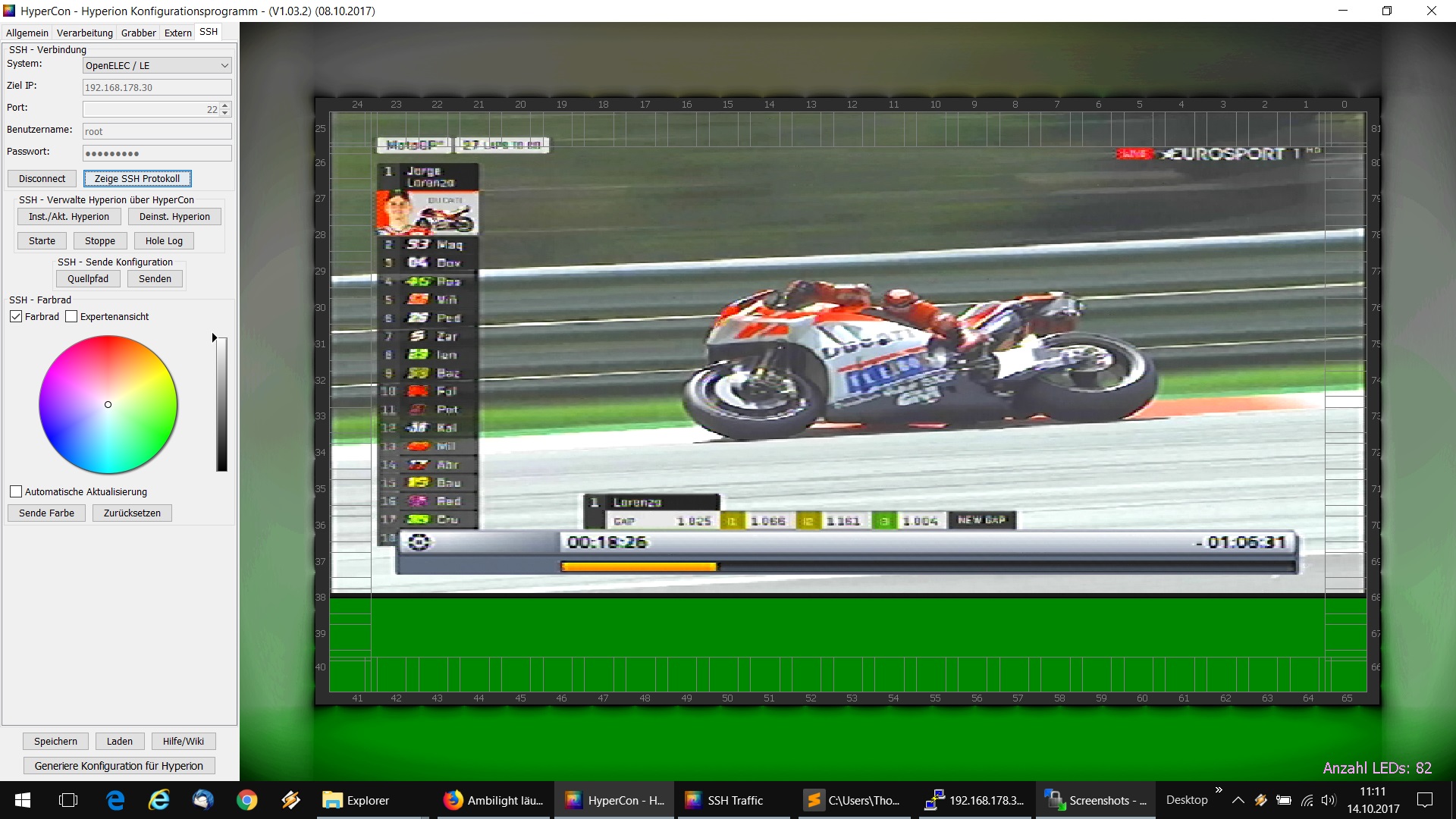Open the Action Center notifications icon

coord(1425,800)
